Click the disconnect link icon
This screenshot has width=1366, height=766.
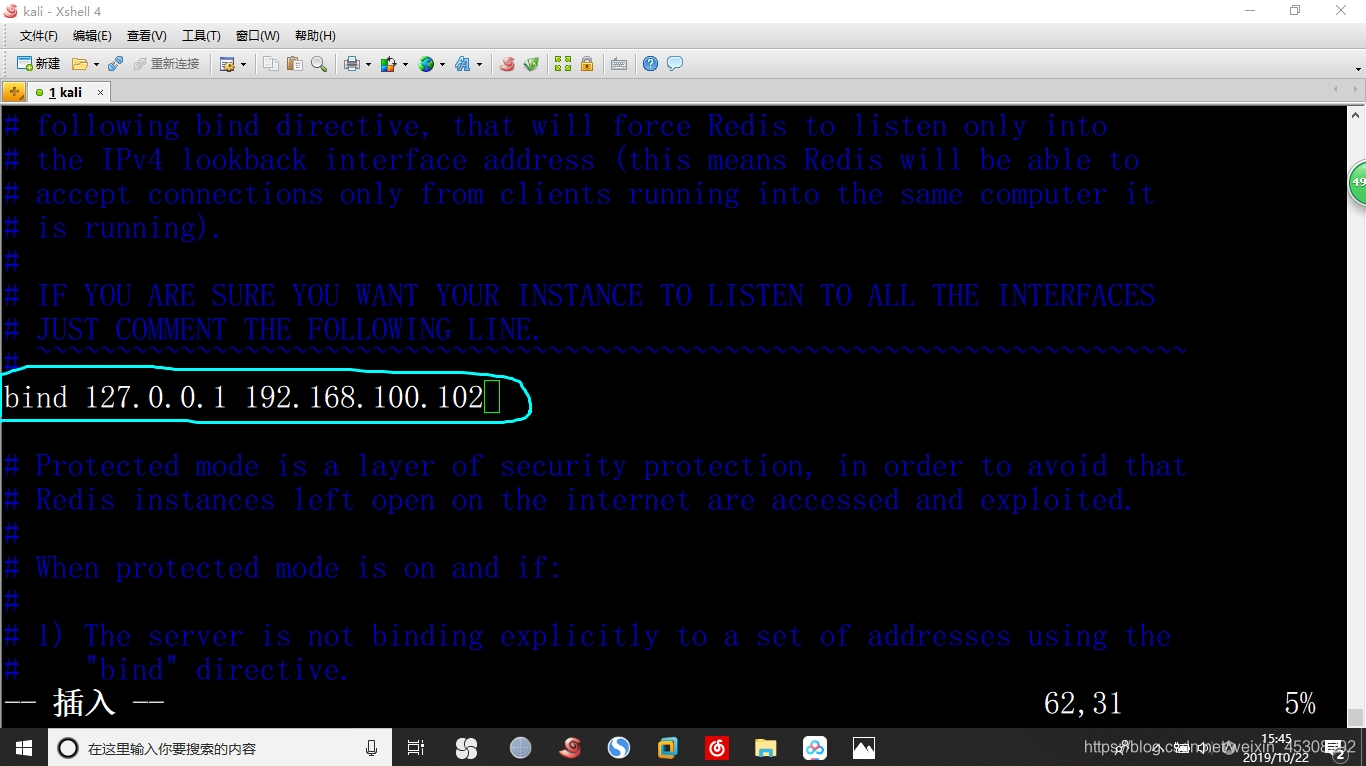(x=115, y=64)
